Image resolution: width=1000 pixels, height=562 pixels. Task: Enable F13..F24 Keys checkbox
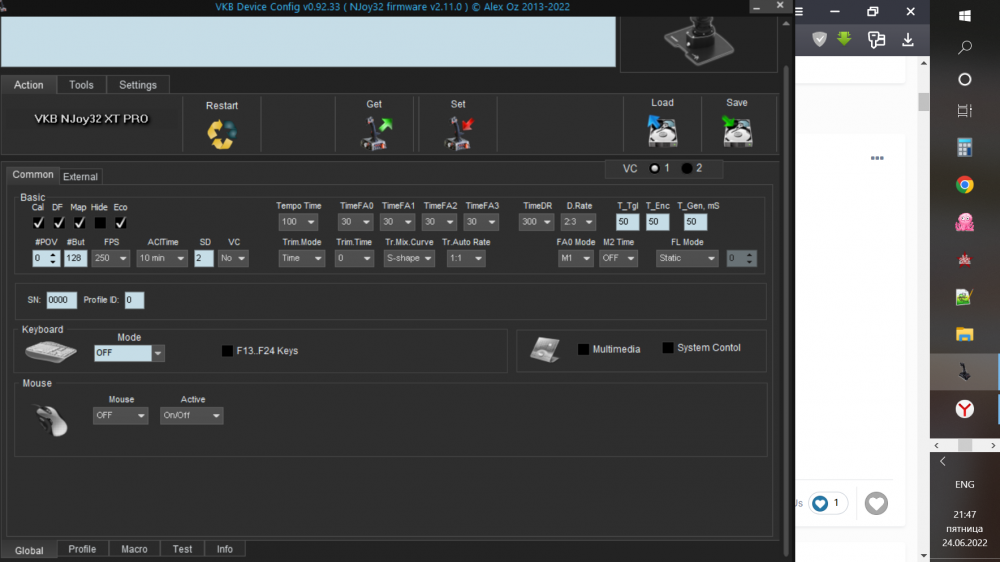(227, 351)
